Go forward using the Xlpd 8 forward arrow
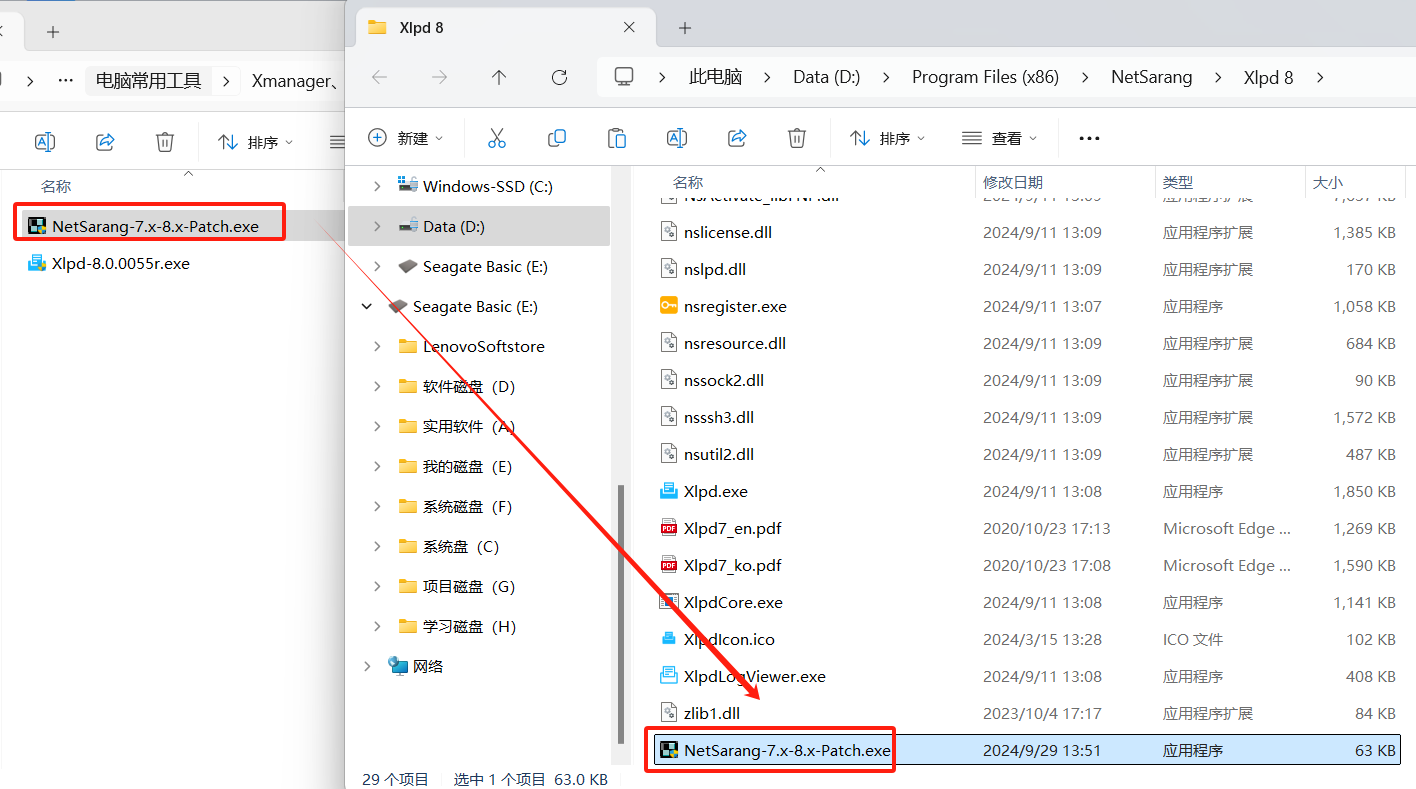1416x789 pixels. pos(439,77)
